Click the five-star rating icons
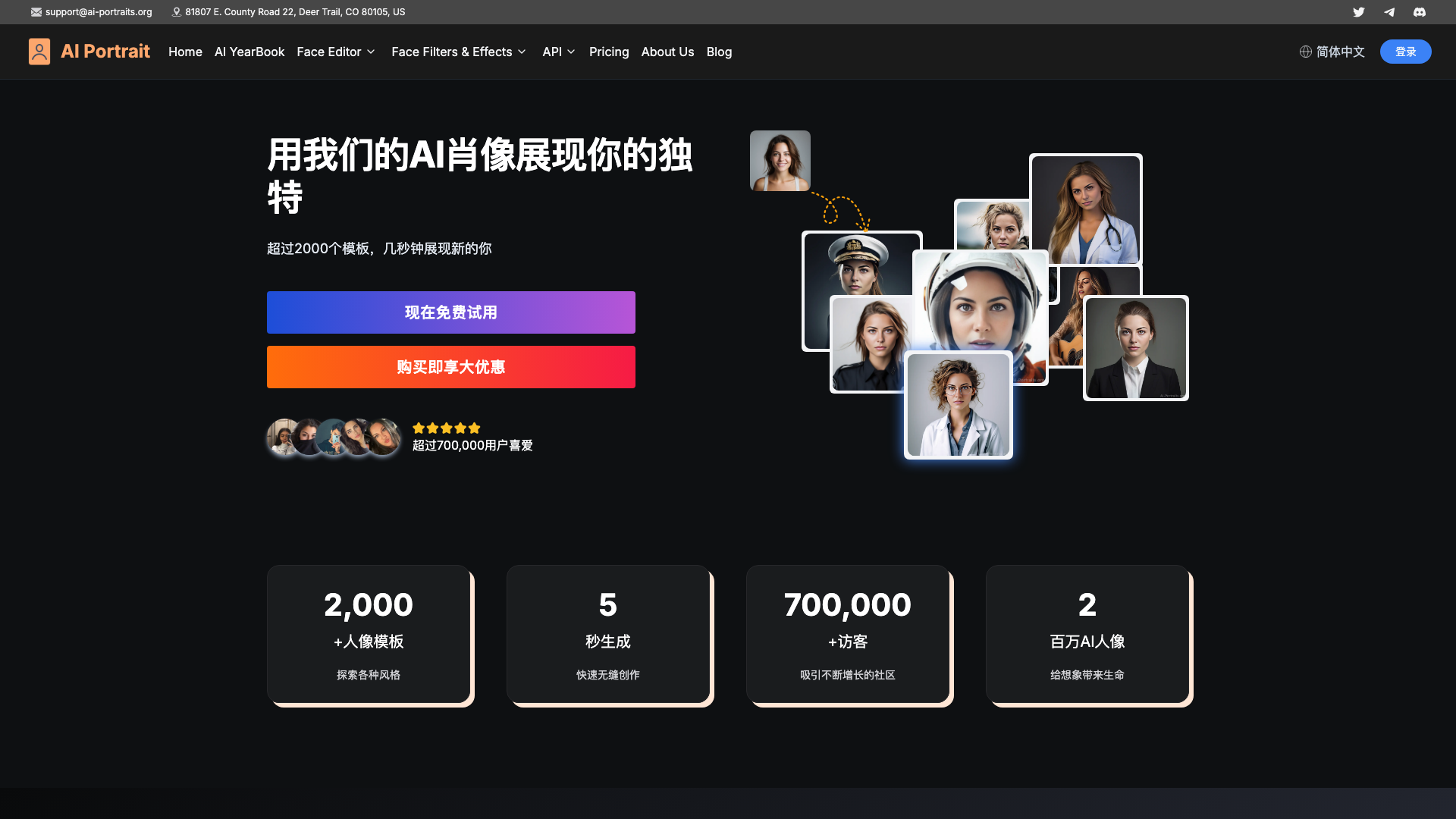 pos(446,428)
